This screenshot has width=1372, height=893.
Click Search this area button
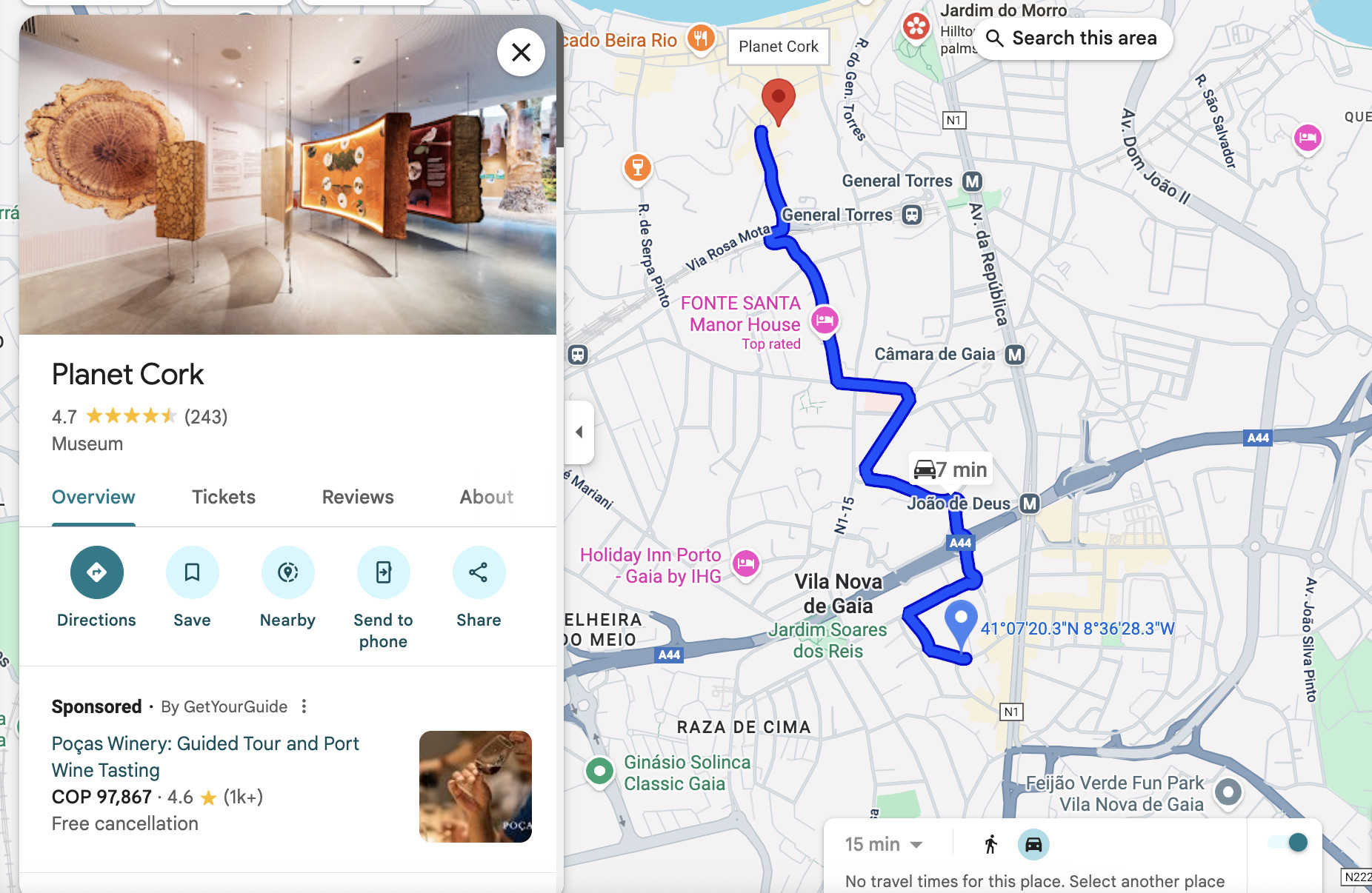(1073, 39)
